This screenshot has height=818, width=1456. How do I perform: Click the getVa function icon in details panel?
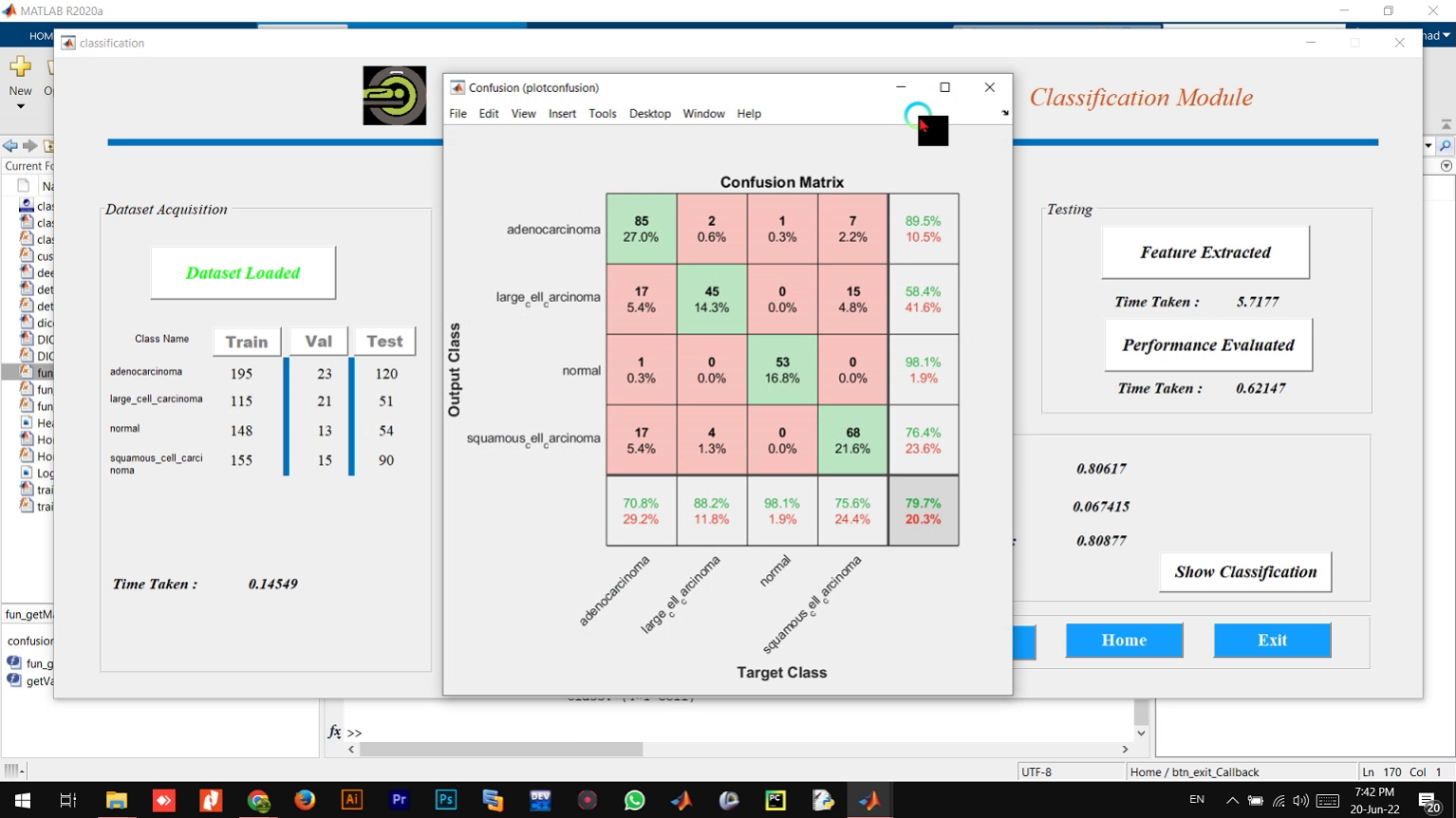click(x=14, y=679)
